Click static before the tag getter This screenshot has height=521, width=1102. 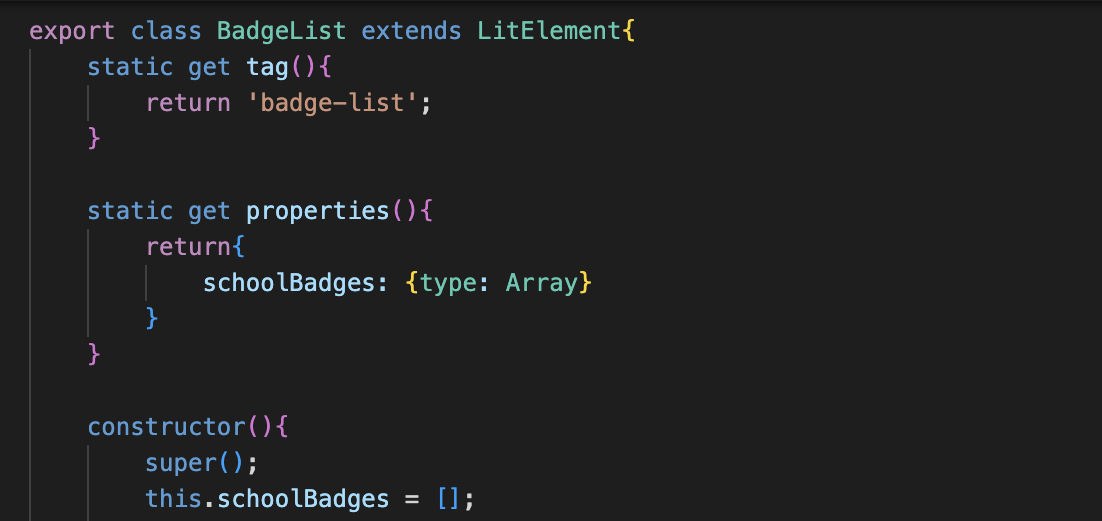(x=130, y=67)
